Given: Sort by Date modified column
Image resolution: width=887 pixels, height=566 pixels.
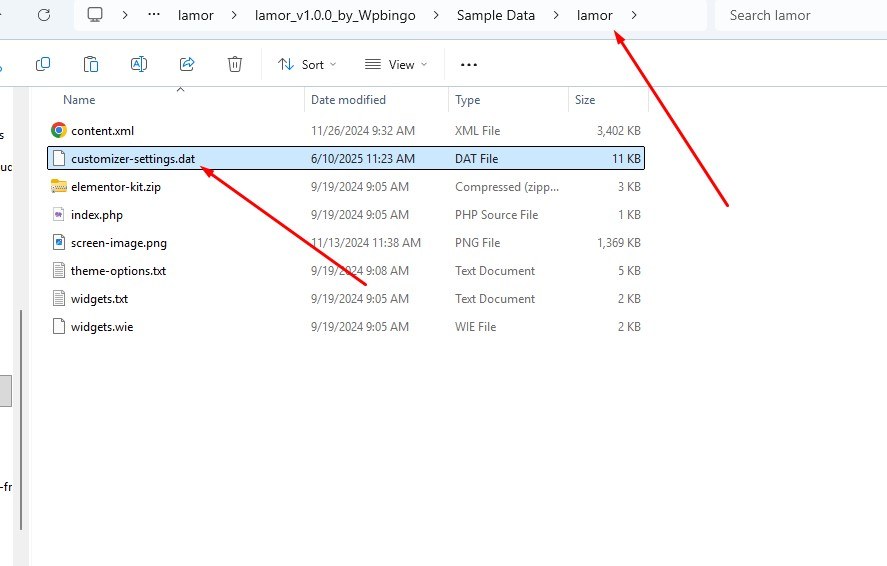Looking at the screenshot, I should 349,100.
